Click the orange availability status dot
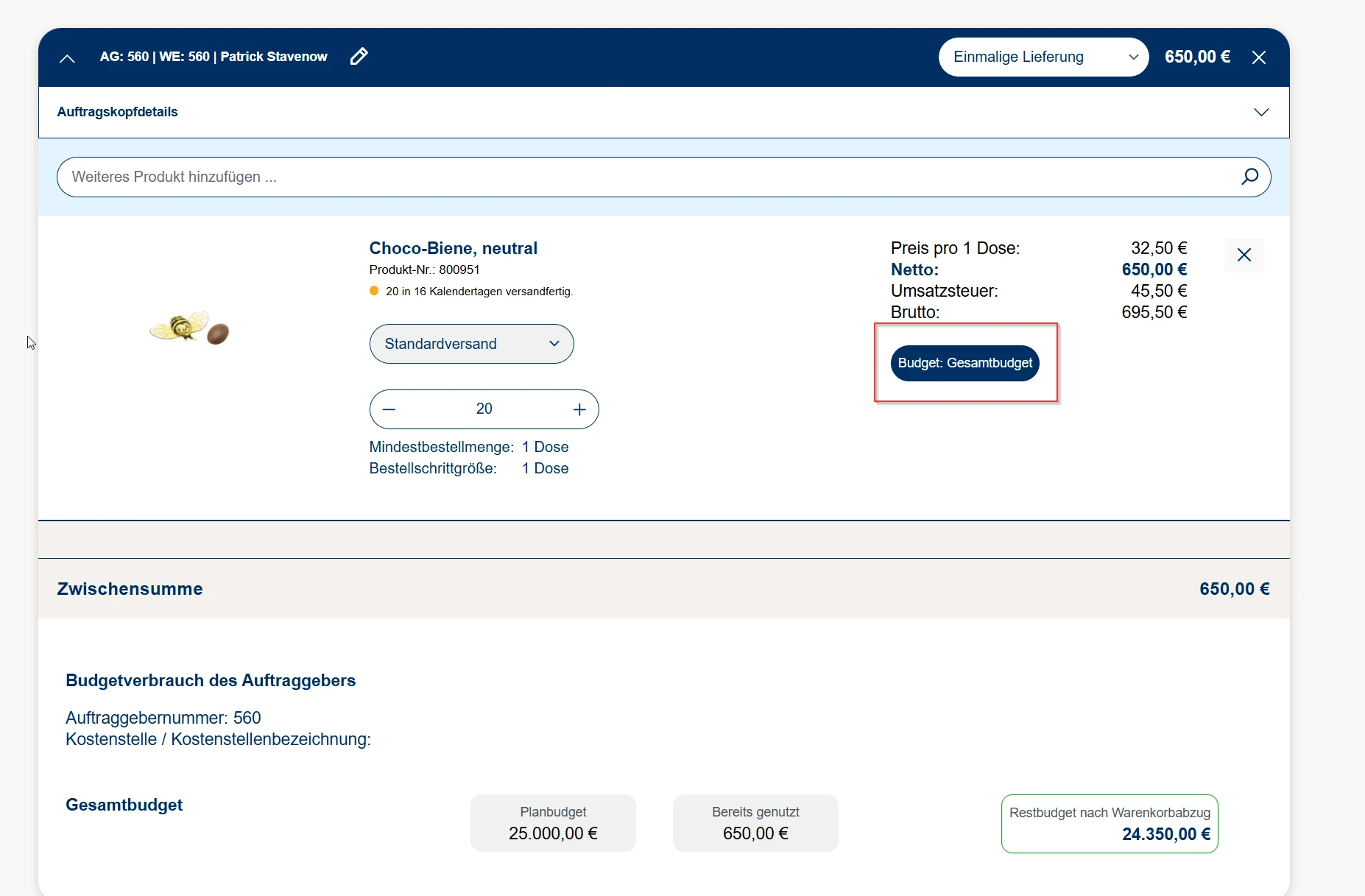Image resolution: width=1365 pixels, height=896 pixels. 374,291
